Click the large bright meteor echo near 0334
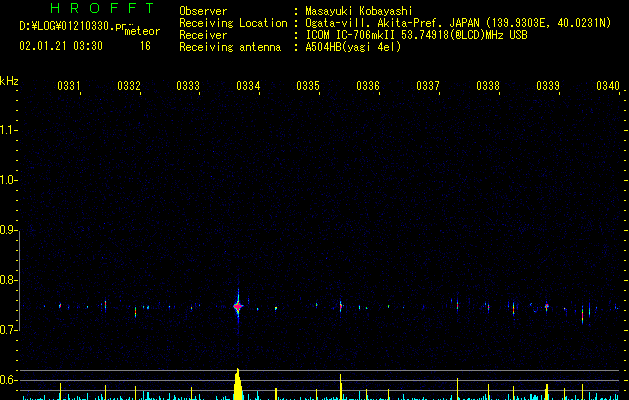629x400 pixels. 238,307
